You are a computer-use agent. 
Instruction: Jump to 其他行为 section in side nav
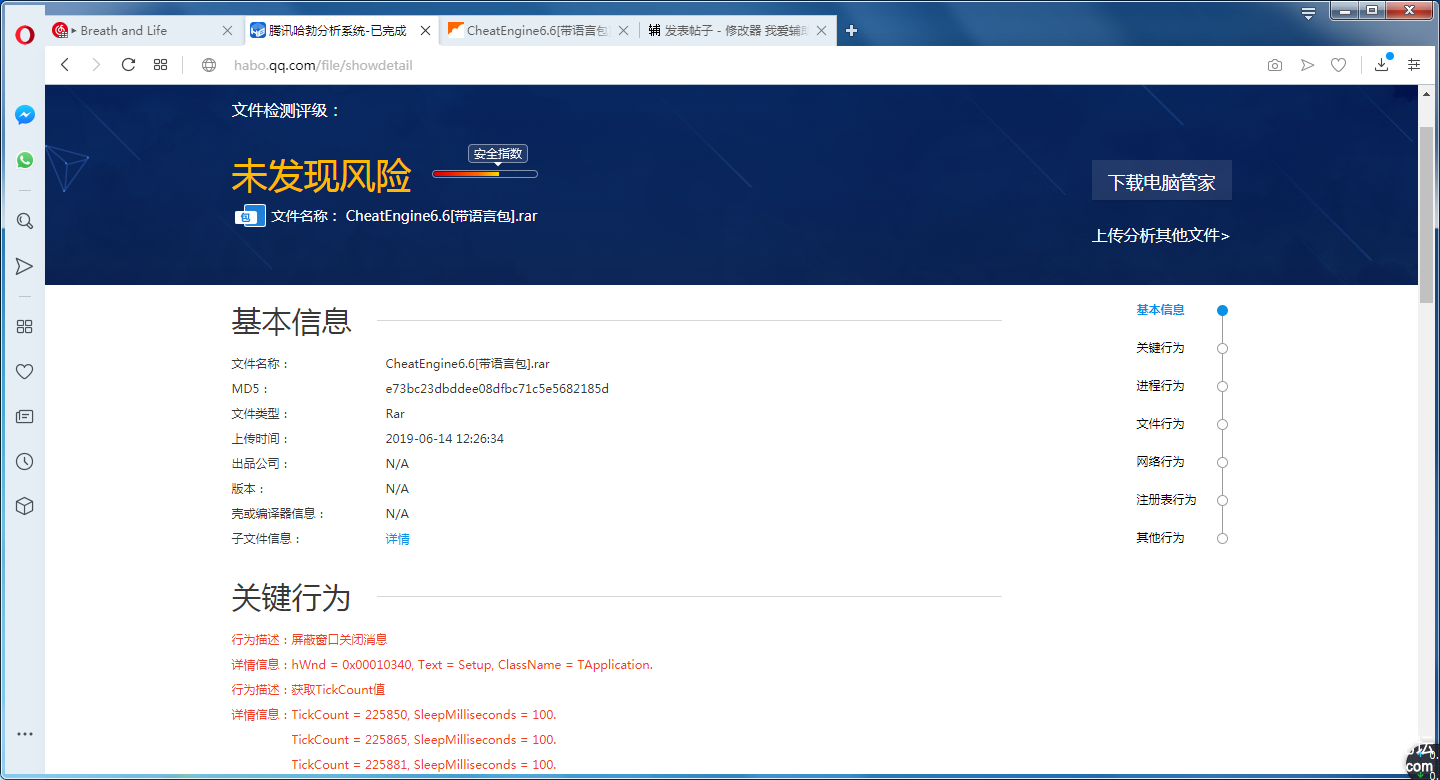click(1160, 538)
